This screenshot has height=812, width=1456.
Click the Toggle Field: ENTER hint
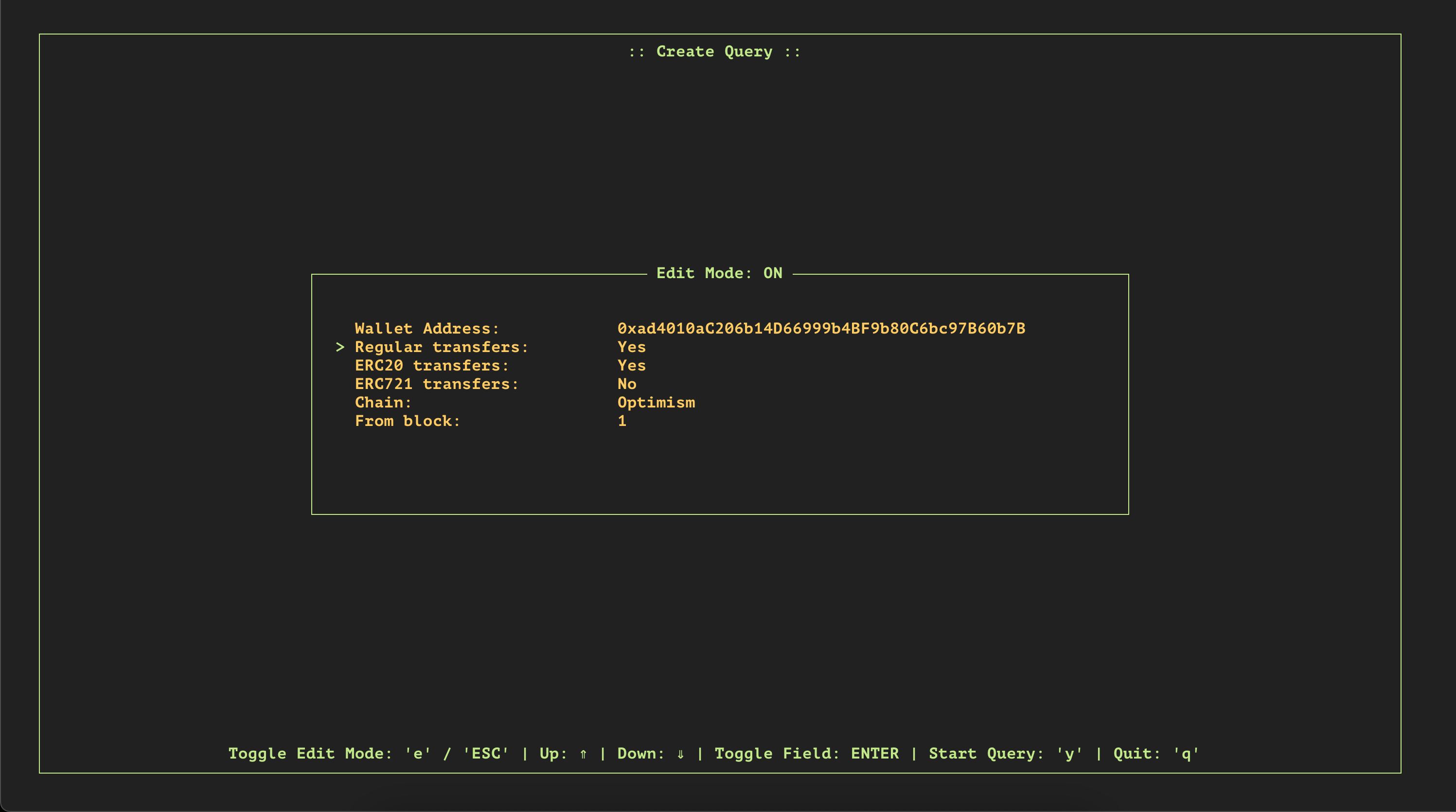tap(807, 754)
